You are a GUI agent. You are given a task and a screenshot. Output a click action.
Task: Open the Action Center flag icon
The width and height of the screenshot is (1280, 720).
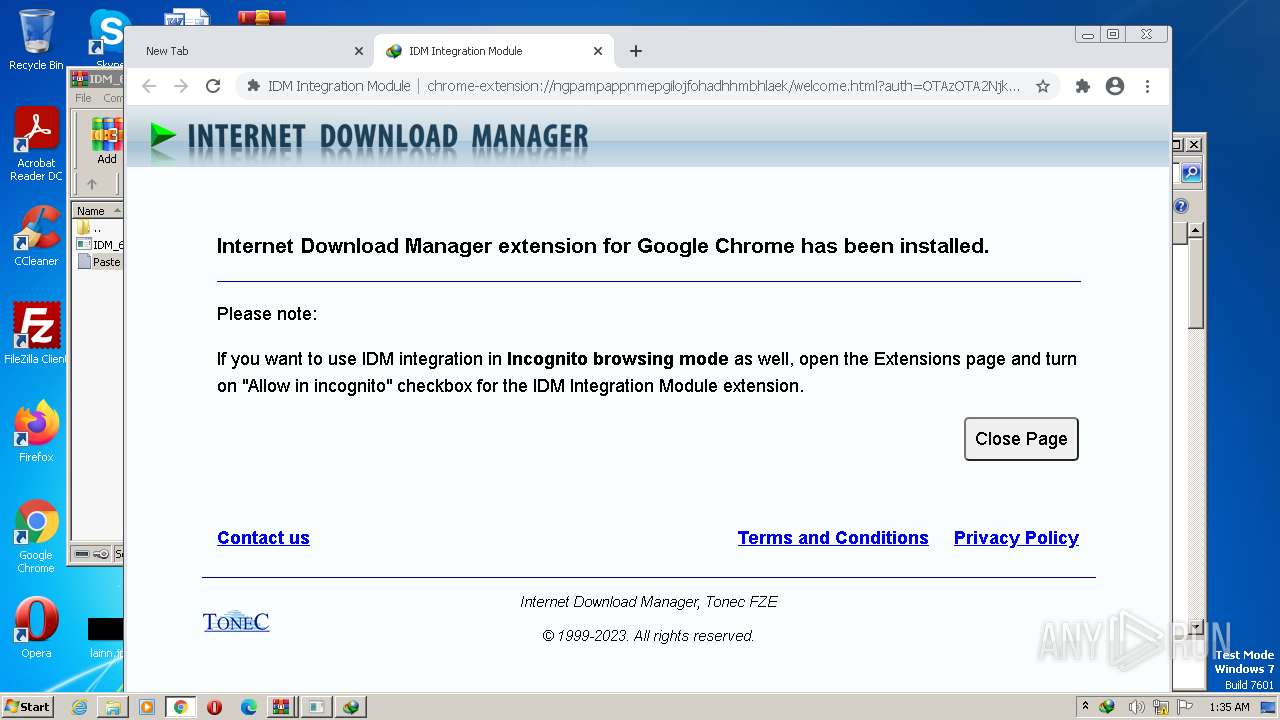[x=1185, y=706]
